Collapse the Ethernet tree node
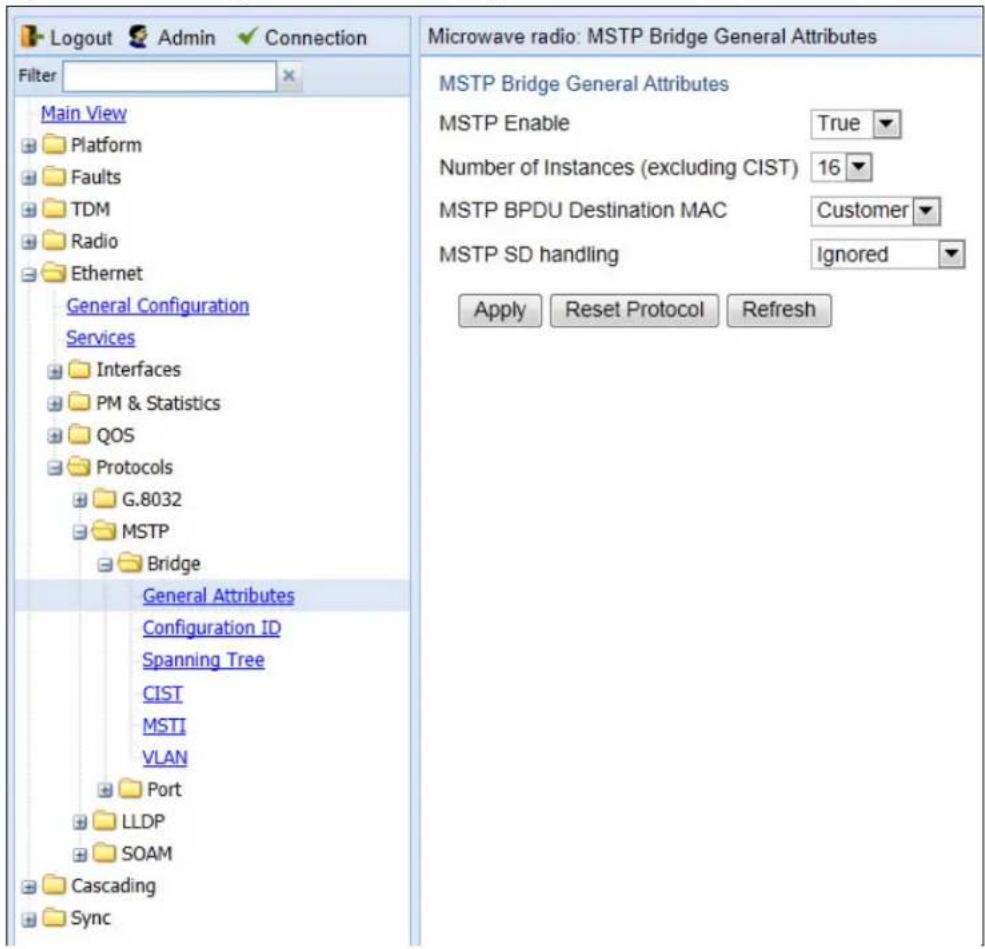985x949 pixels. [29, 274]
